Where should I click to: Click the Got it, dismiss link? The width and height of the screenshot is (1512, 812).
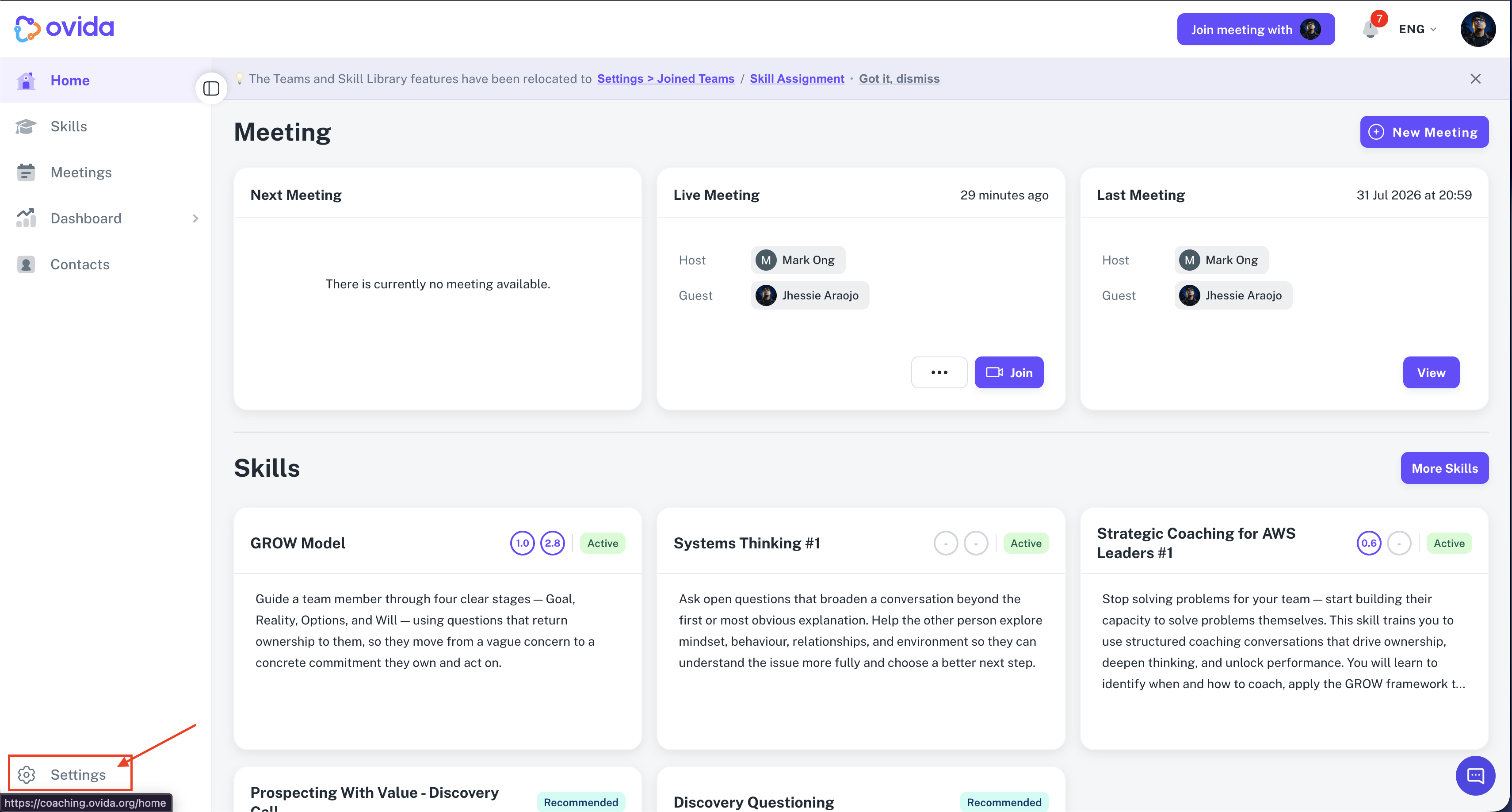(899, 79)
